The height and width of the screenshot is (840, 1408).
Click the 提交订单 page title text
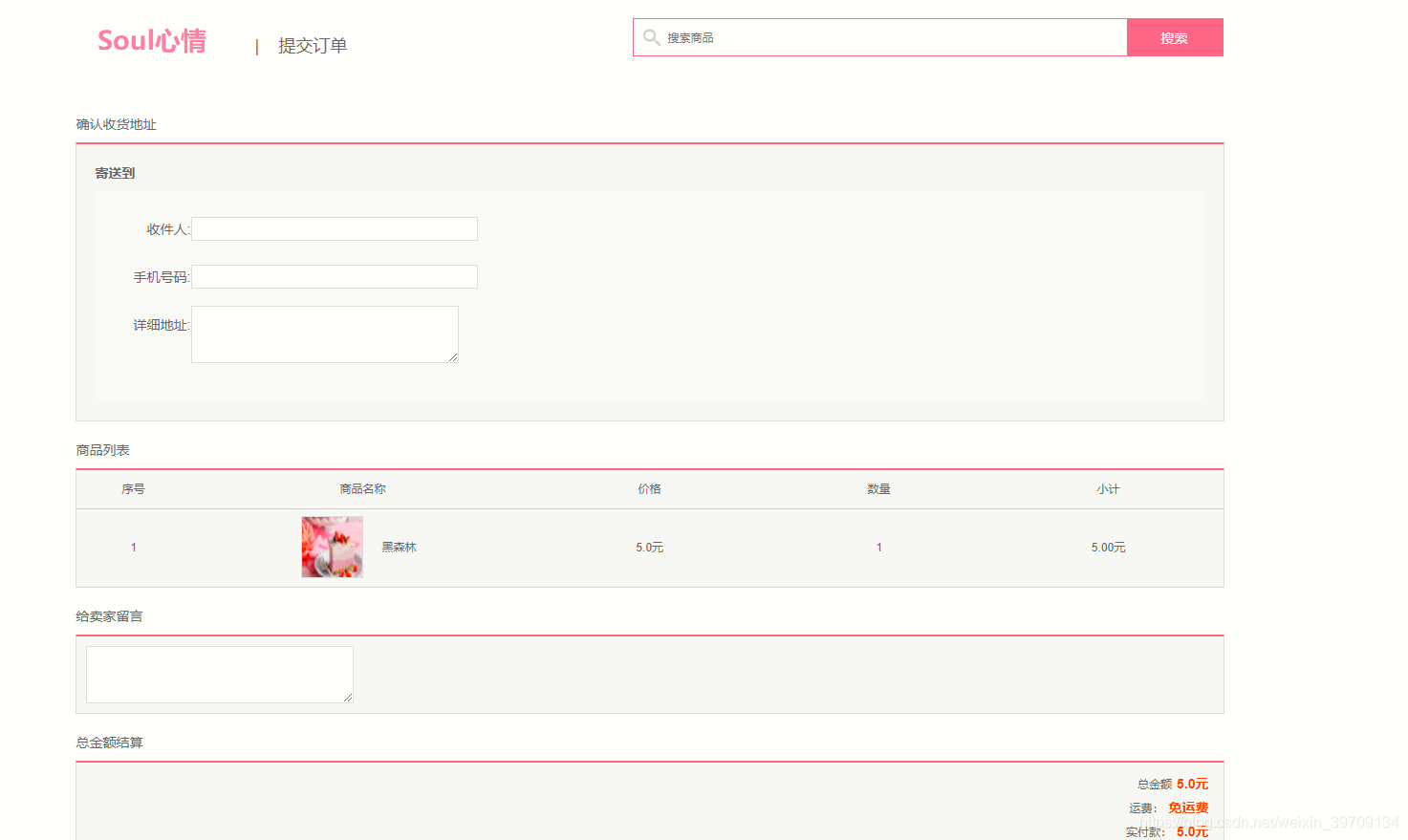point(313,45)
